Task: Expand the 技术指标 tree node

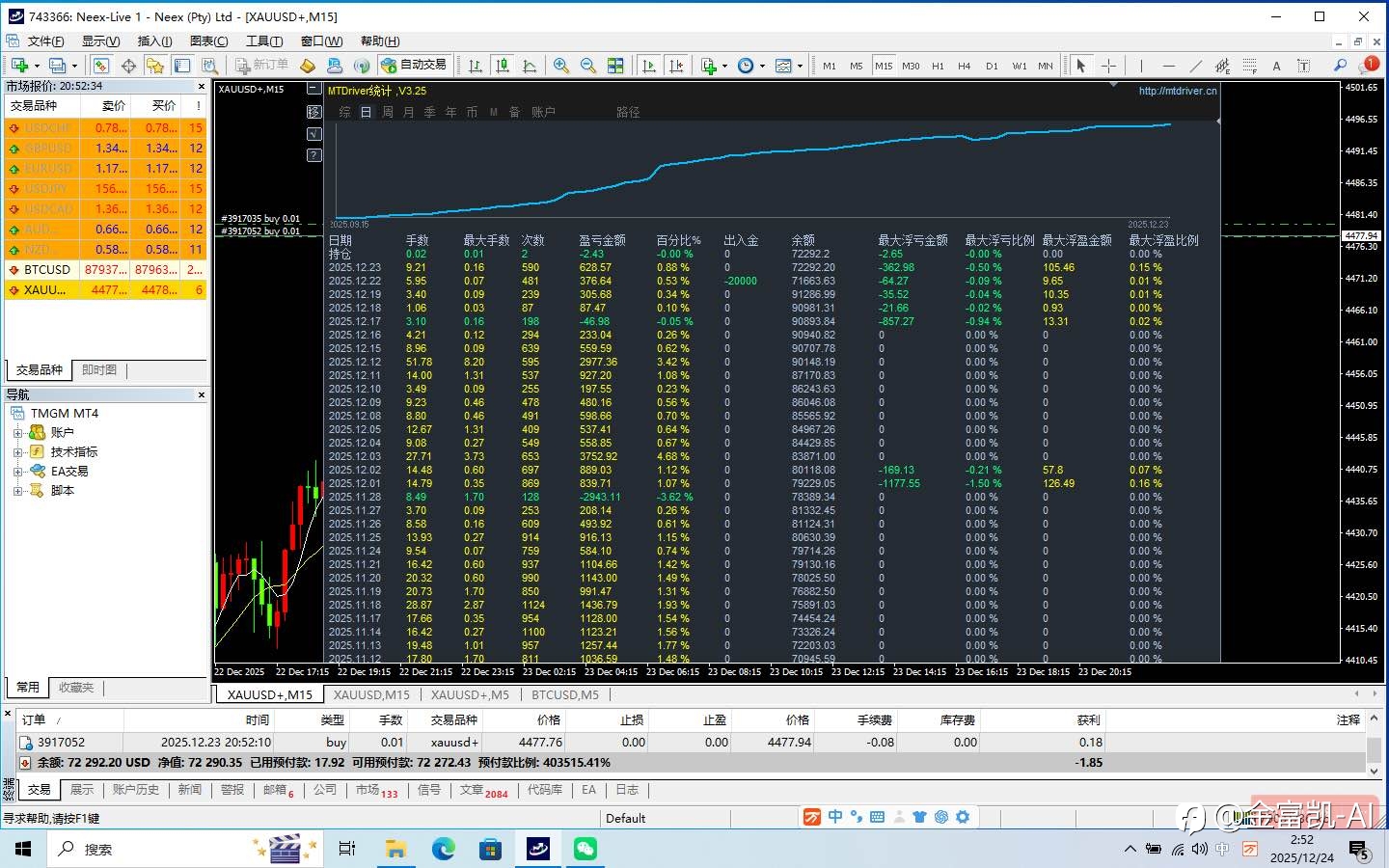Action: click(17, 452)
